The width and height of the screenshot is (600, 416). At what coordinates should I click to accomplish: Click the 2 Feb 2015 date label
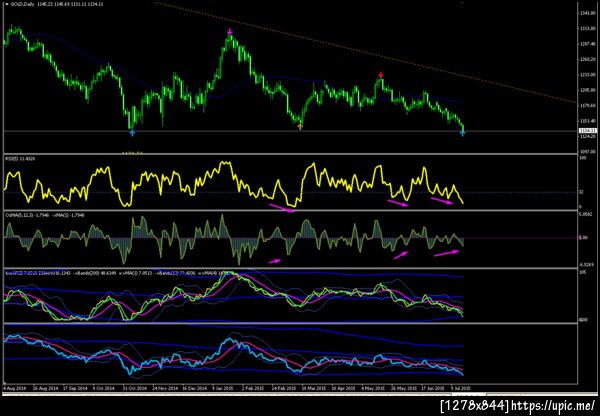(254, 388)
